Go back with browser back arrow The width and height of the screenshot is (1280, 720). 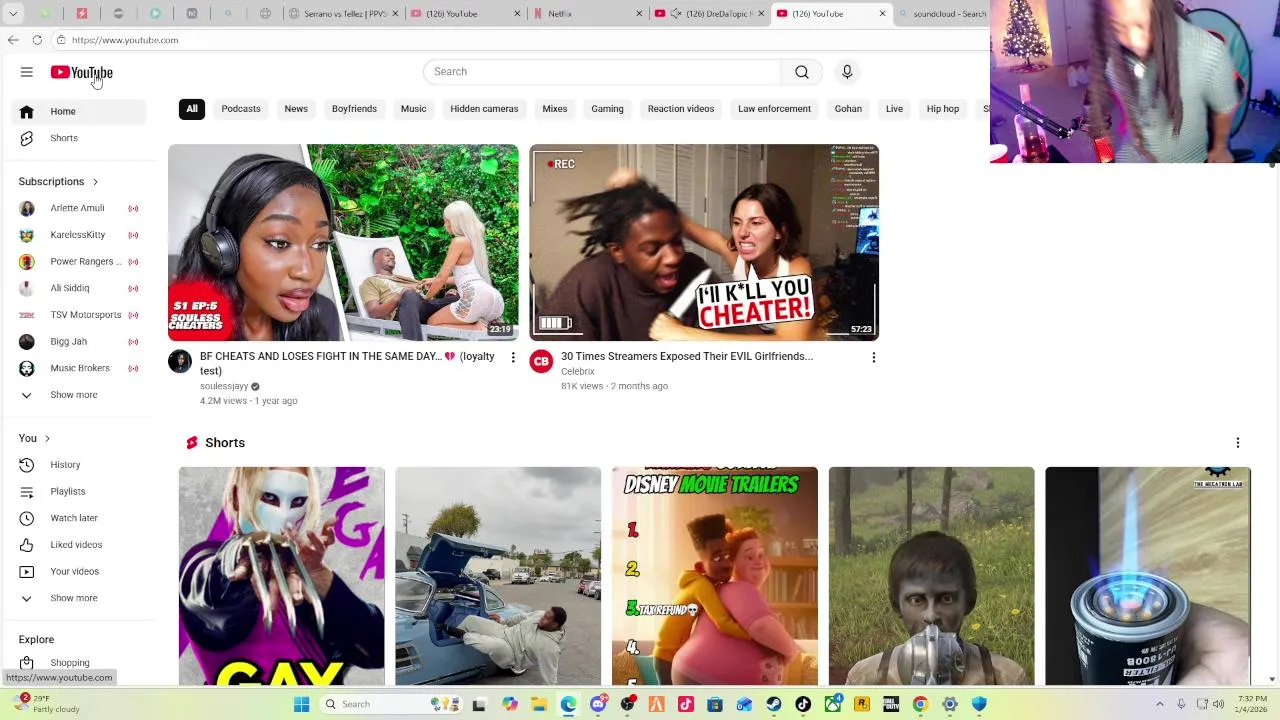(x=13, y=40)
